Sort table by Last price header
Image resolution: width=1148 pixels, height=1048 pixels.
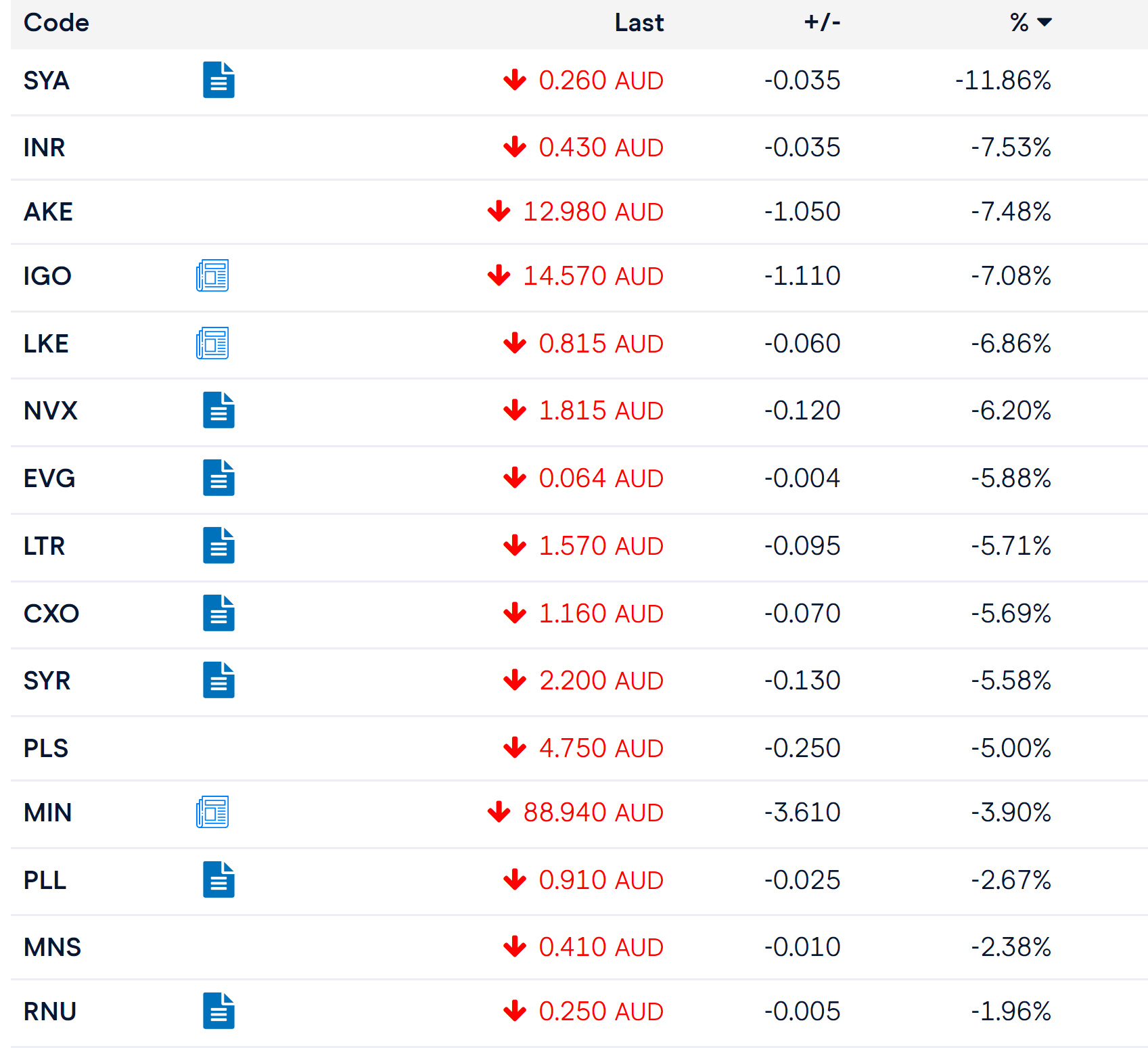coord(639,22)
